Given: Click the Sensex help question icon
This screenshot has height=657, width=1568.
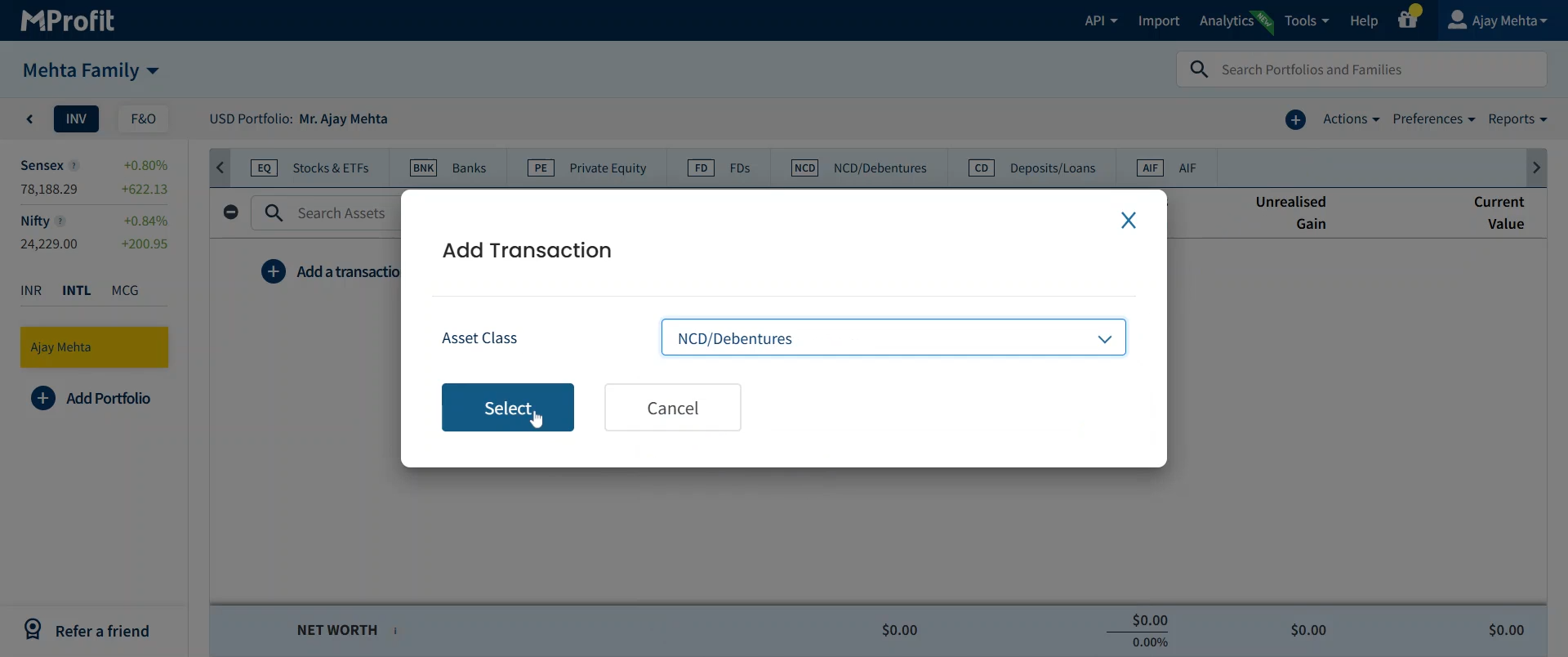Looking at the screenshot, I should click(x=74, y=166).
